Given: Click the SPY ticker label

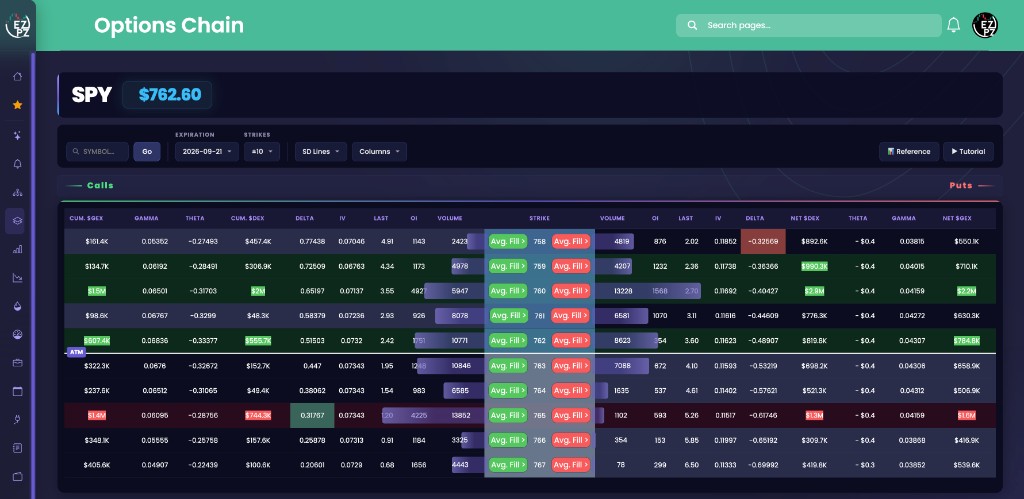Looking at the screenshot, I should coord(92,95).
